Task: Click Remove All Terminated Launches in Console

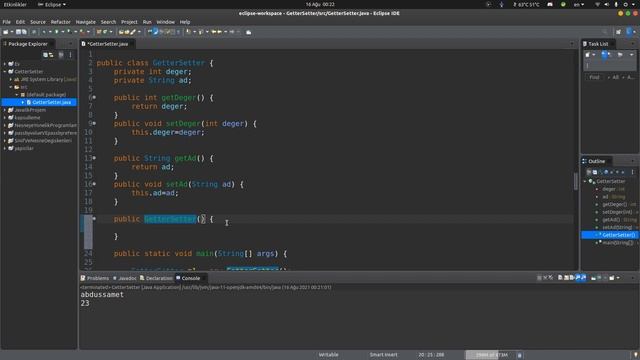Action: click(551, 278)
